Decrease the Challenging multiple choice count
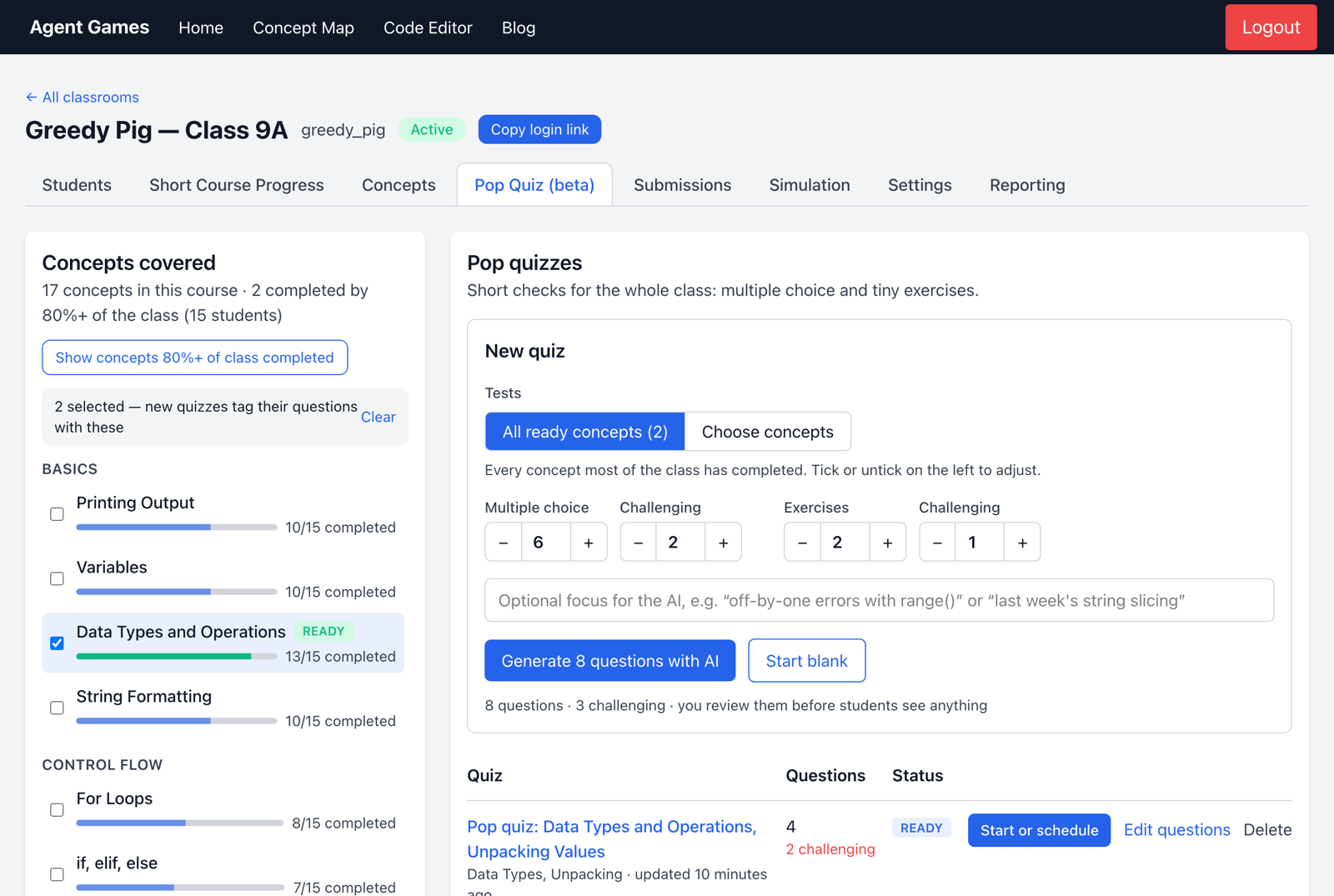 (639, 543)
